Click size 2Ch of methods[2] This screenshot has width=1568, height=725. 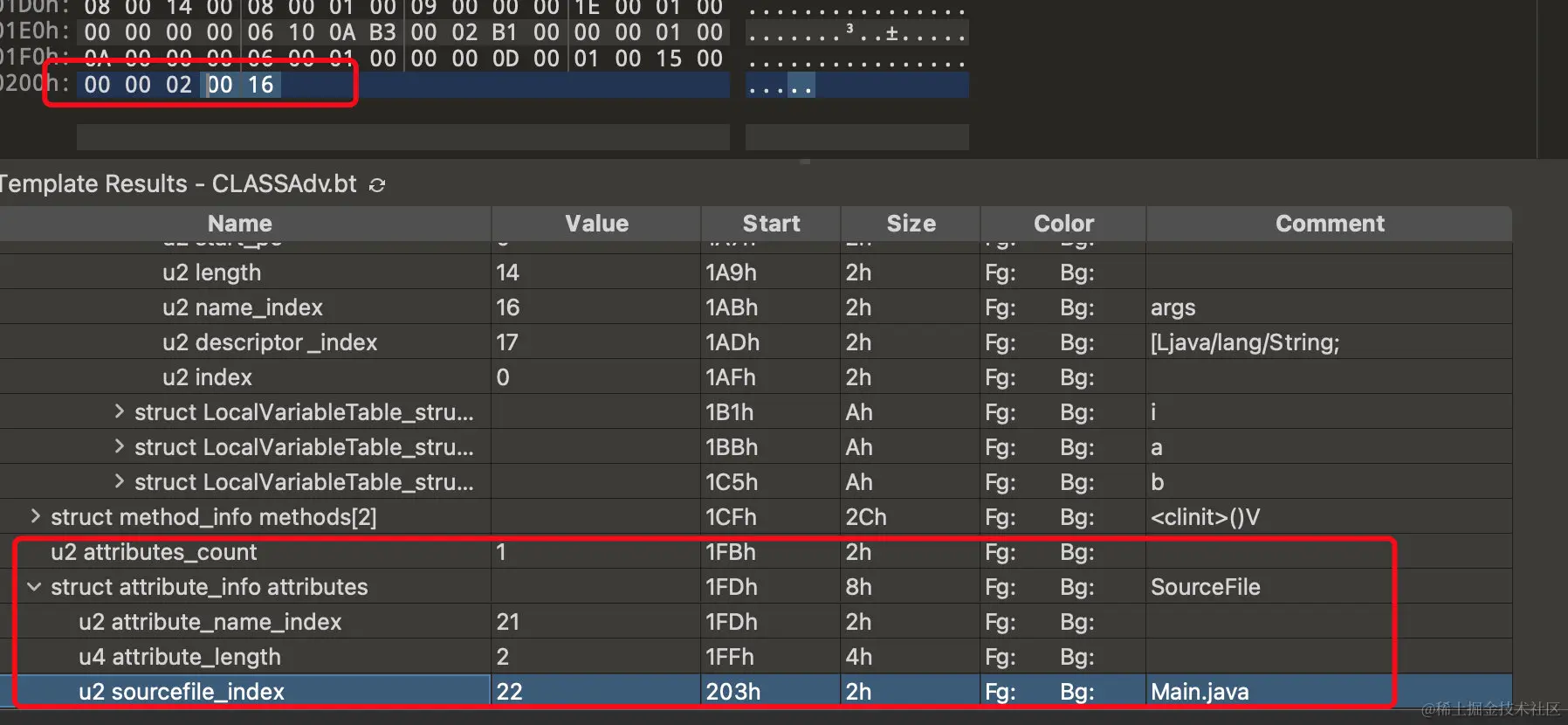(x=866, y=517)
